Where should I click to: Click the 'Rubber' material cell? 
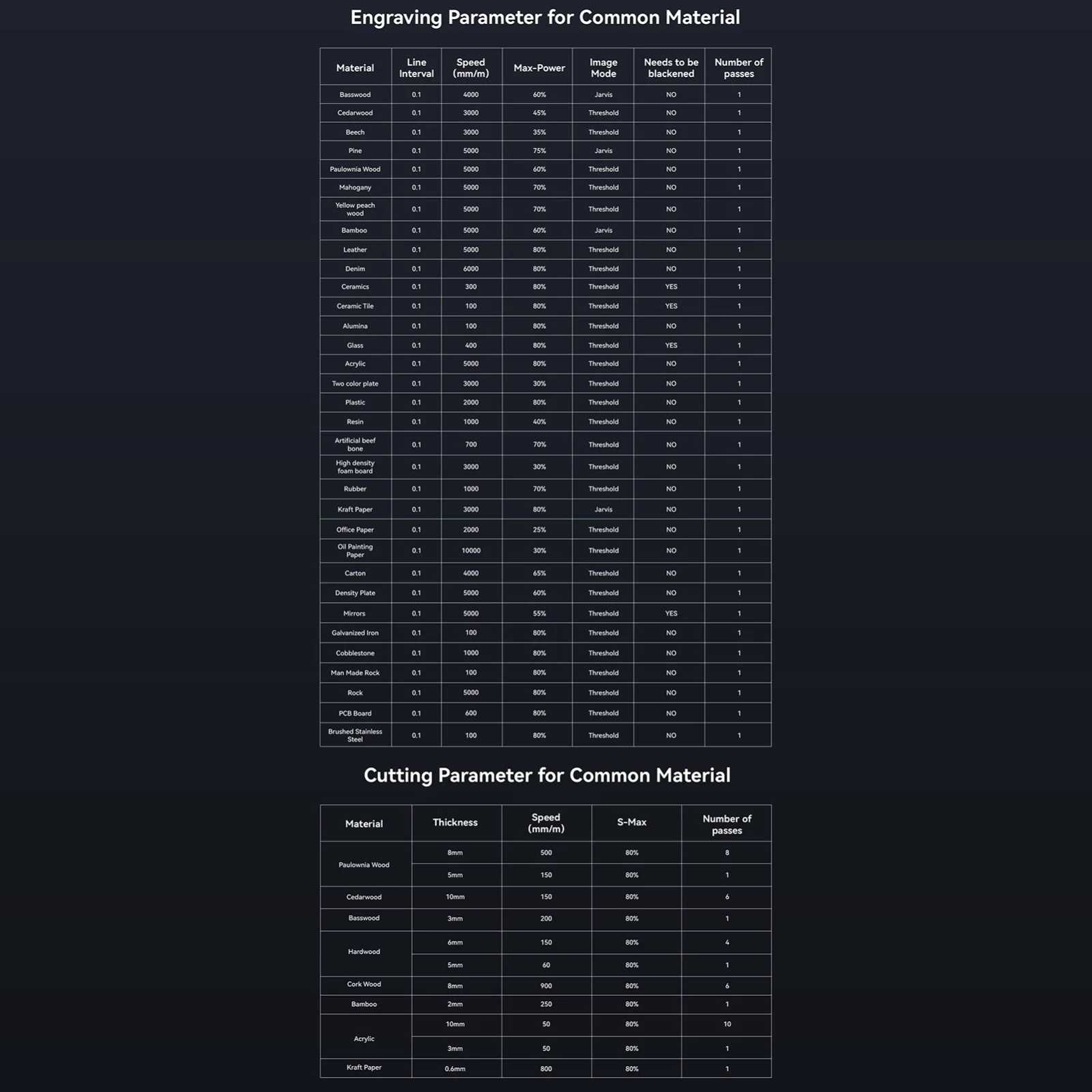click(355, 489)
